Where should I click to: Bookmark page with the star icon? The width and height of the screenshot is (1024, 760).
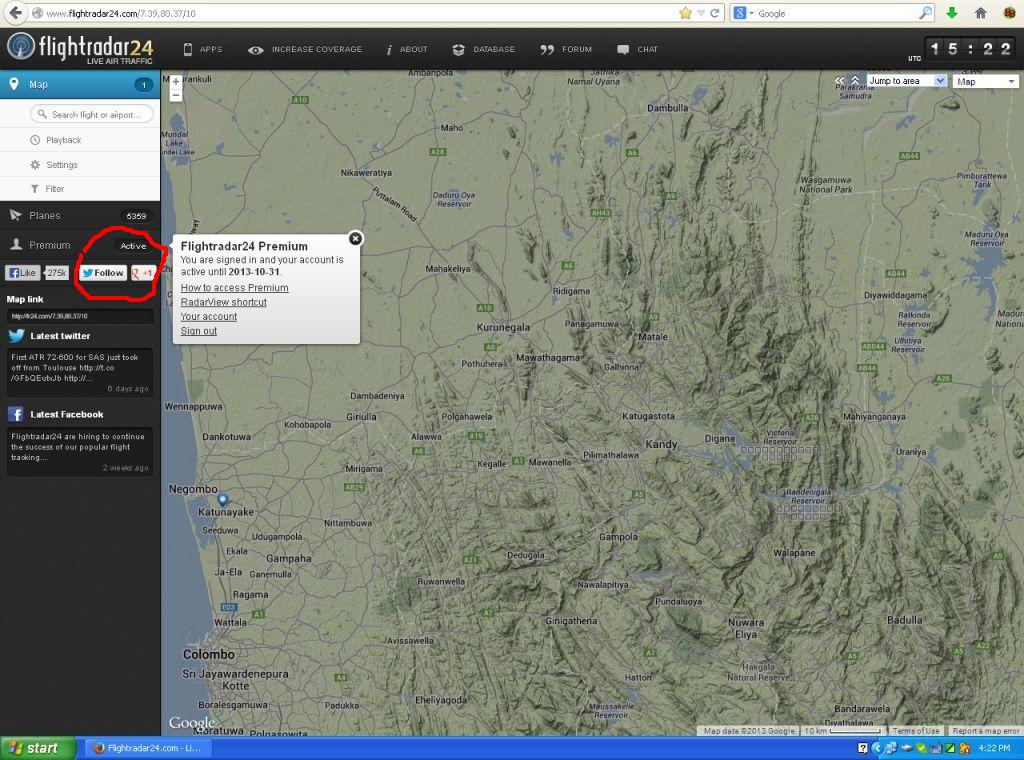(x=685, y=13)
